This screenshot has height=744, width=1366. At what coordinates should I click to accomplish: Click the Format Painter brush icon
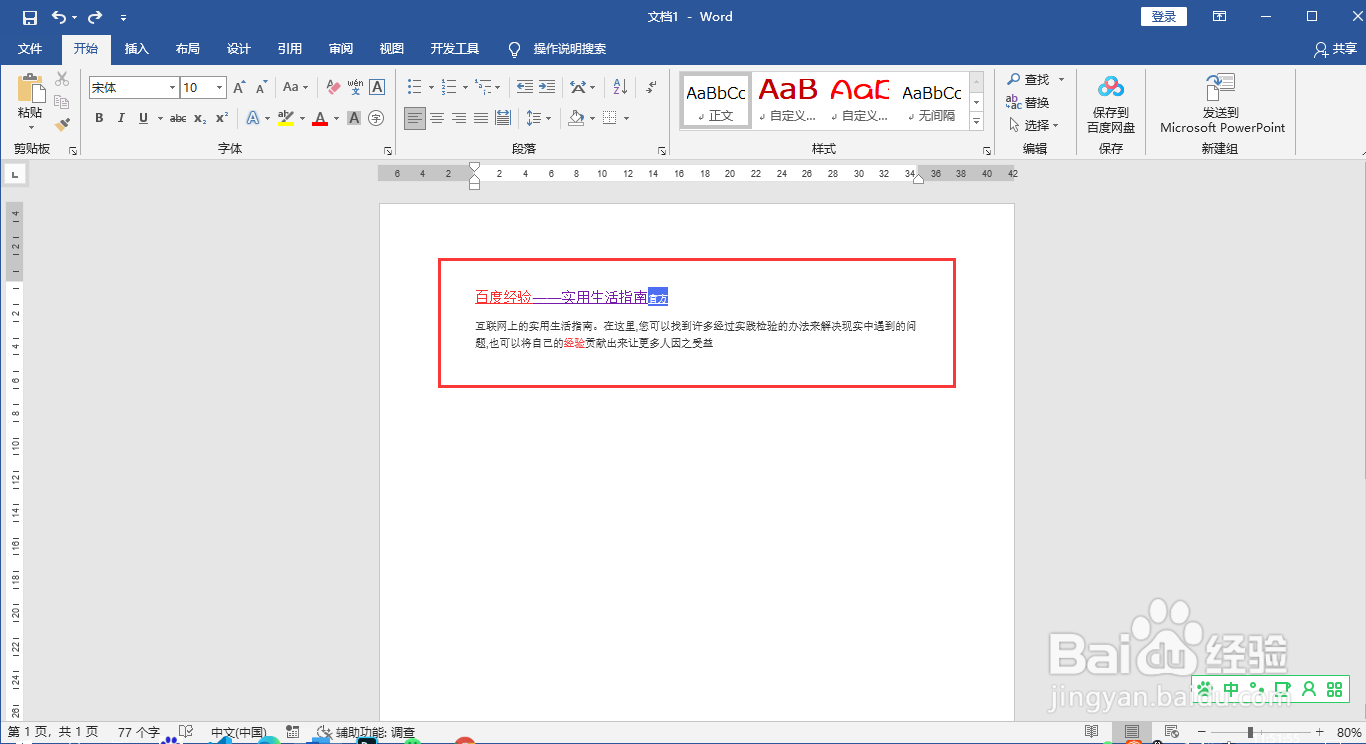pos(62,125)
